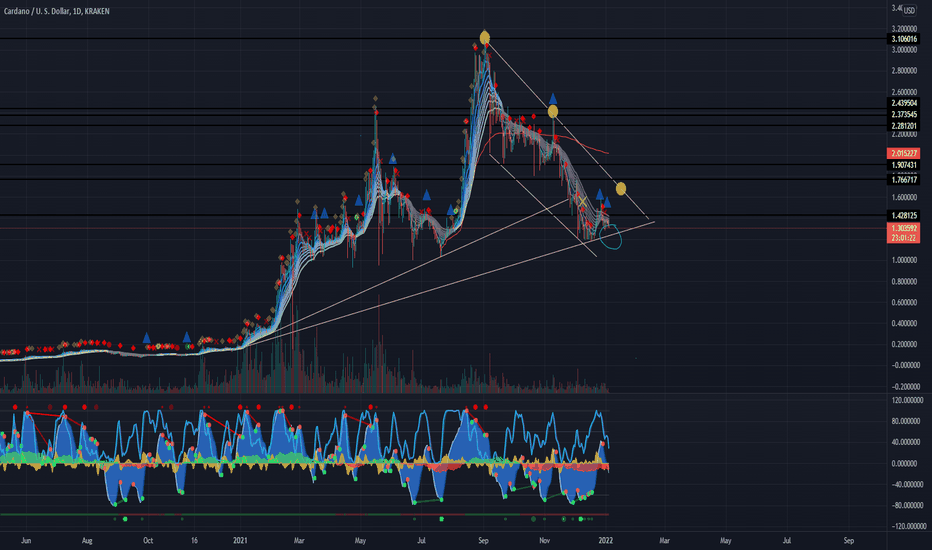Click the 3.106016 price line label
Image resolution: width=932 pixels, height=550 pixels.
[904, 39]
